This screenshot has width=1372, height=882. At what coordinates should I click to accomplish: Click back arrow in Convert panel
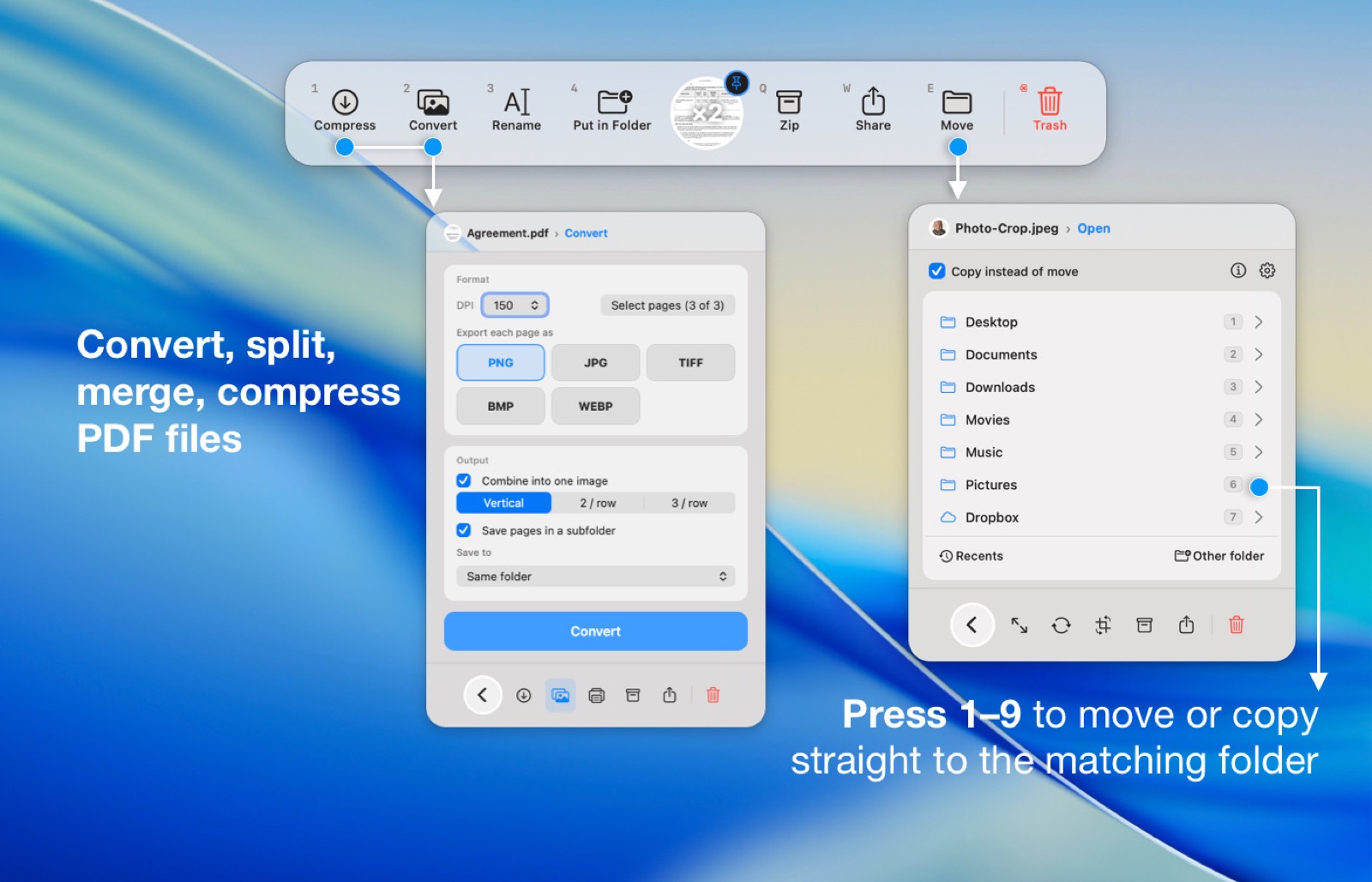pos(483,695)
